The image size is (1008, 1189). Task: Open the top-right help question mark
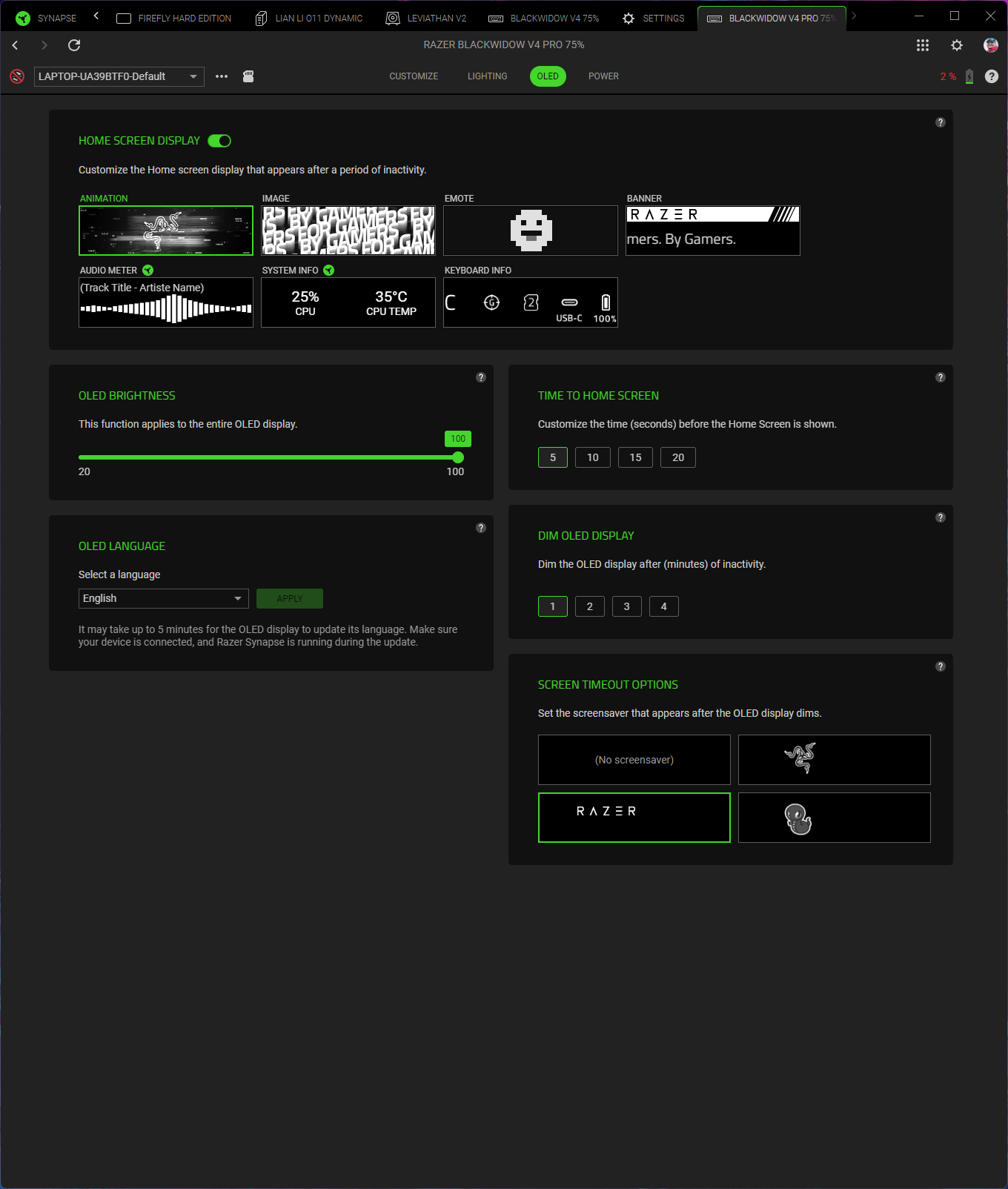992,76
